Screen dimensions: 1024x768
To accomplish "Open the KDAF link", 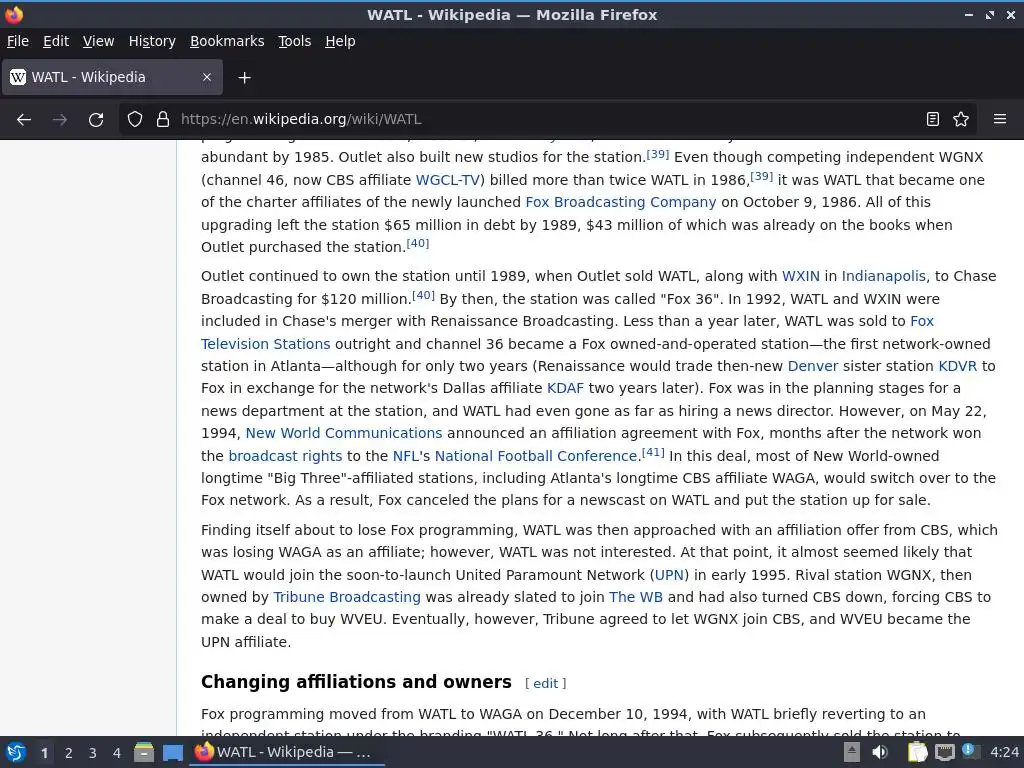I will point(565,389).
